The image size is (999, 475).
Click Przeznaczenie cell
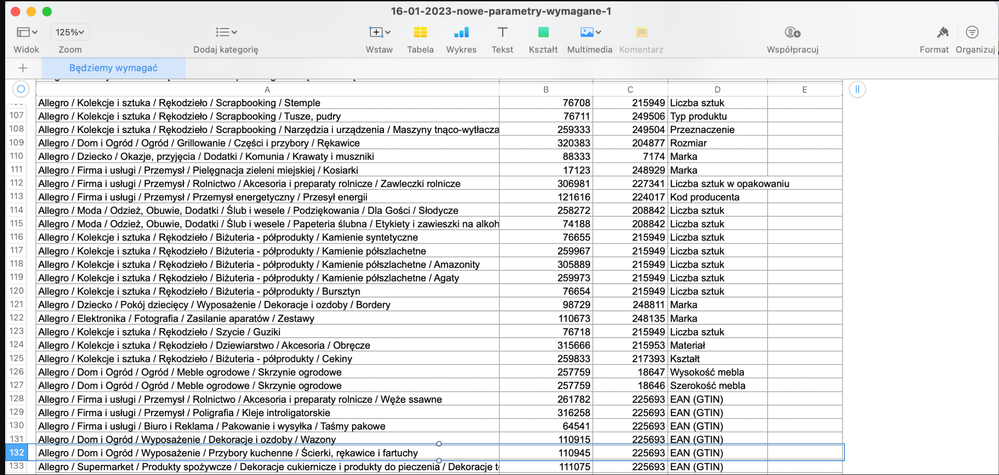[x=717, y=129]
